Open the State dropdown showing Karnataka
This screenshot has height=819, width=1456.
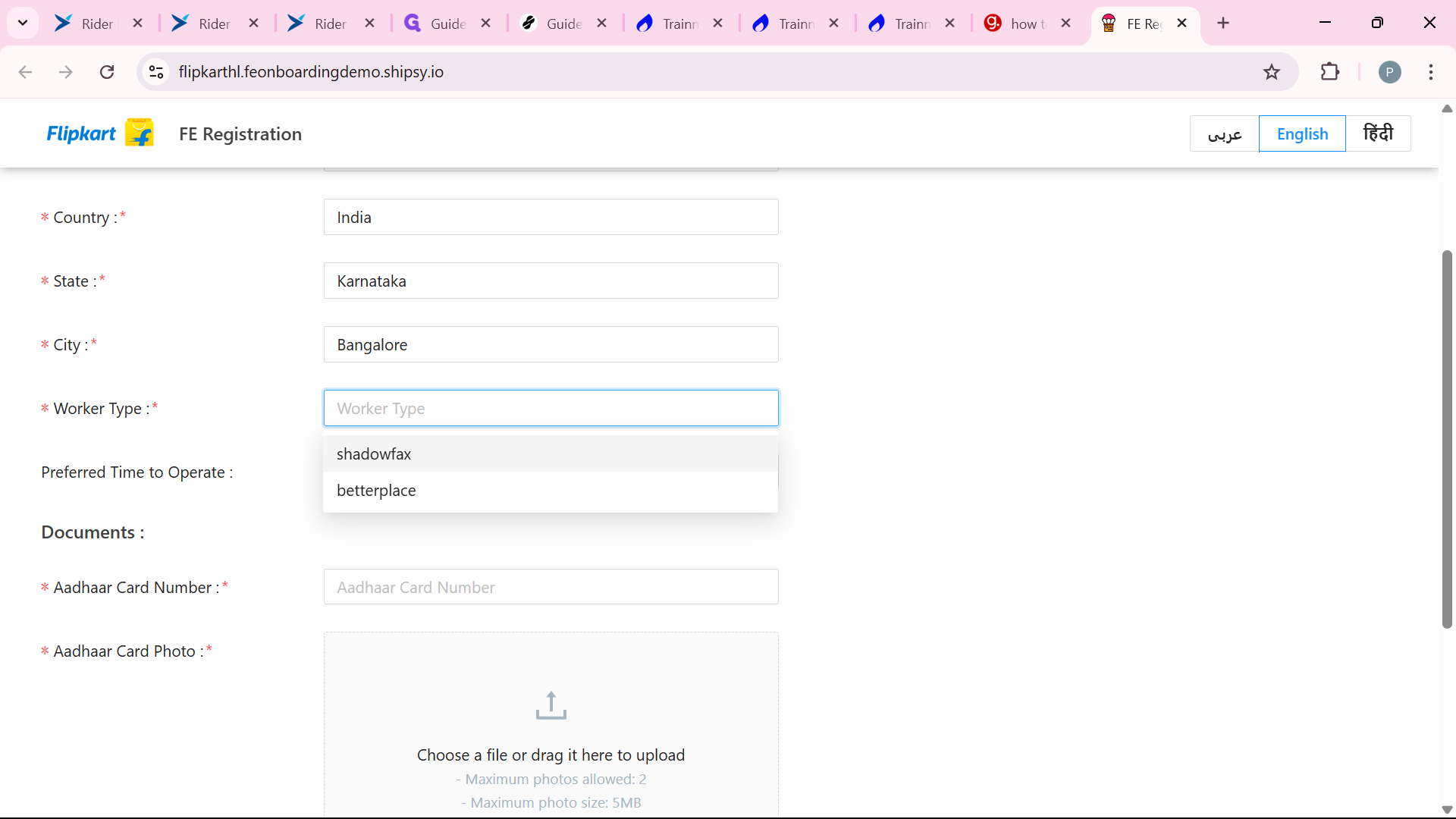pos(551,281)
